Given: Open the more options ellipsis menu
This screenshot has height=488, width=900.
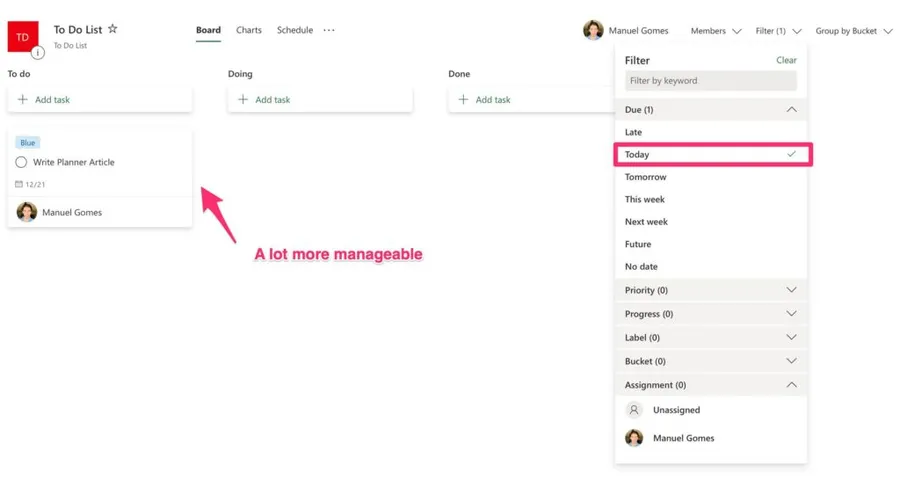Looking at the screenshot, I should [329, 30].
